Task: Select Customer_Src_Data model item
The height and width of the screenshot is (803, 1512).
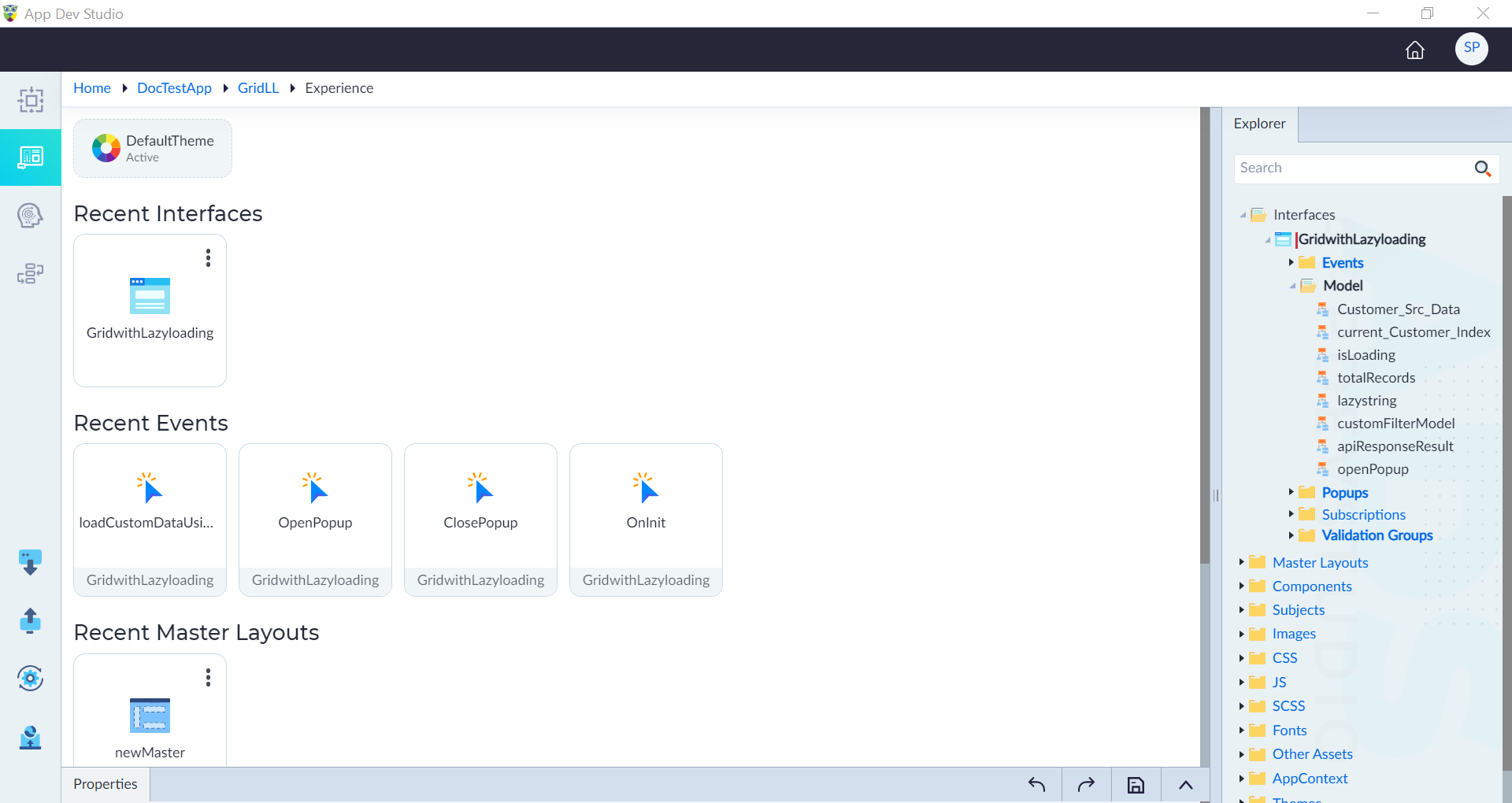Action: 1398,309
